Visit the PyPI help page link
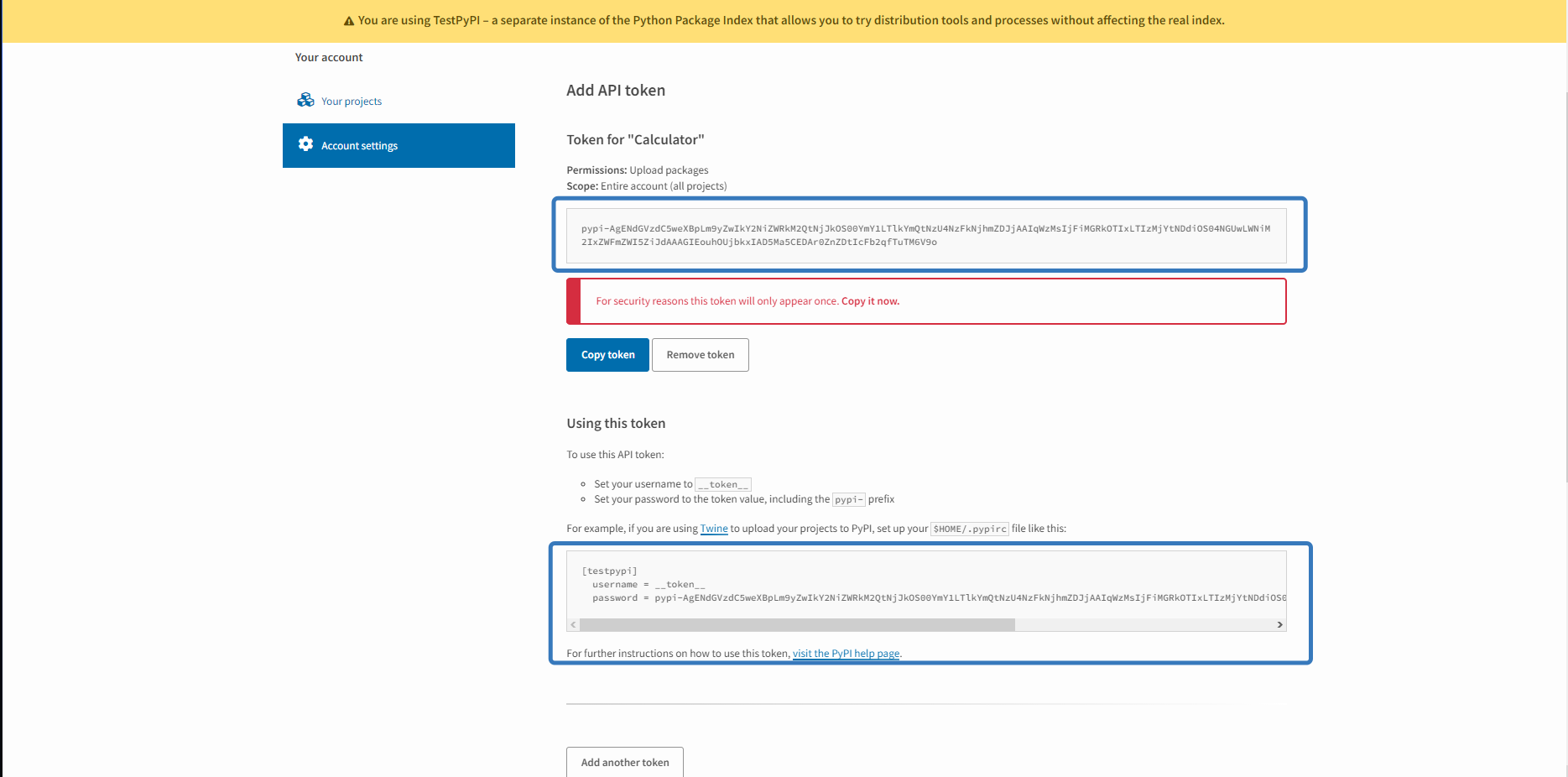The image size is (1568, 777). click(x=846, y=653)
